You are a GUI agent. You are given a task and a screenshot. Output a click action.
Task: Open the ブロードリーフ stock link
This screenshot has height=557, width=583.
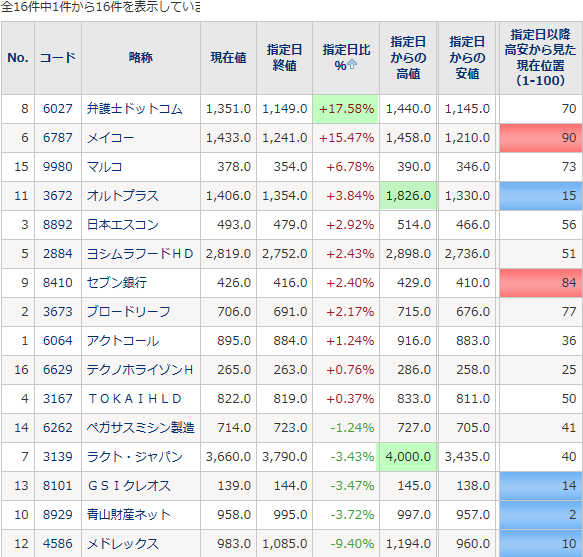(129, 312)
